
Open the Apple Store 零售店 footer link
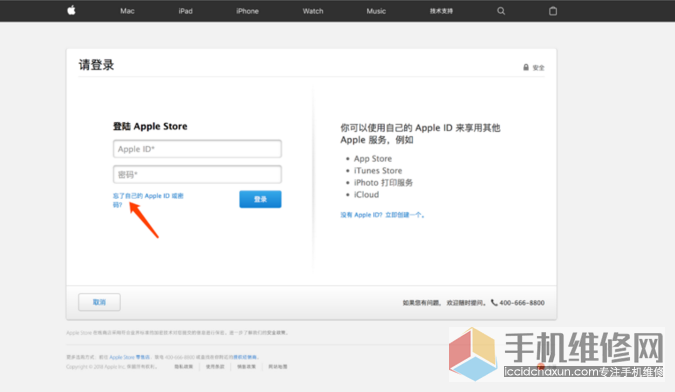click(x=130, y=357)
